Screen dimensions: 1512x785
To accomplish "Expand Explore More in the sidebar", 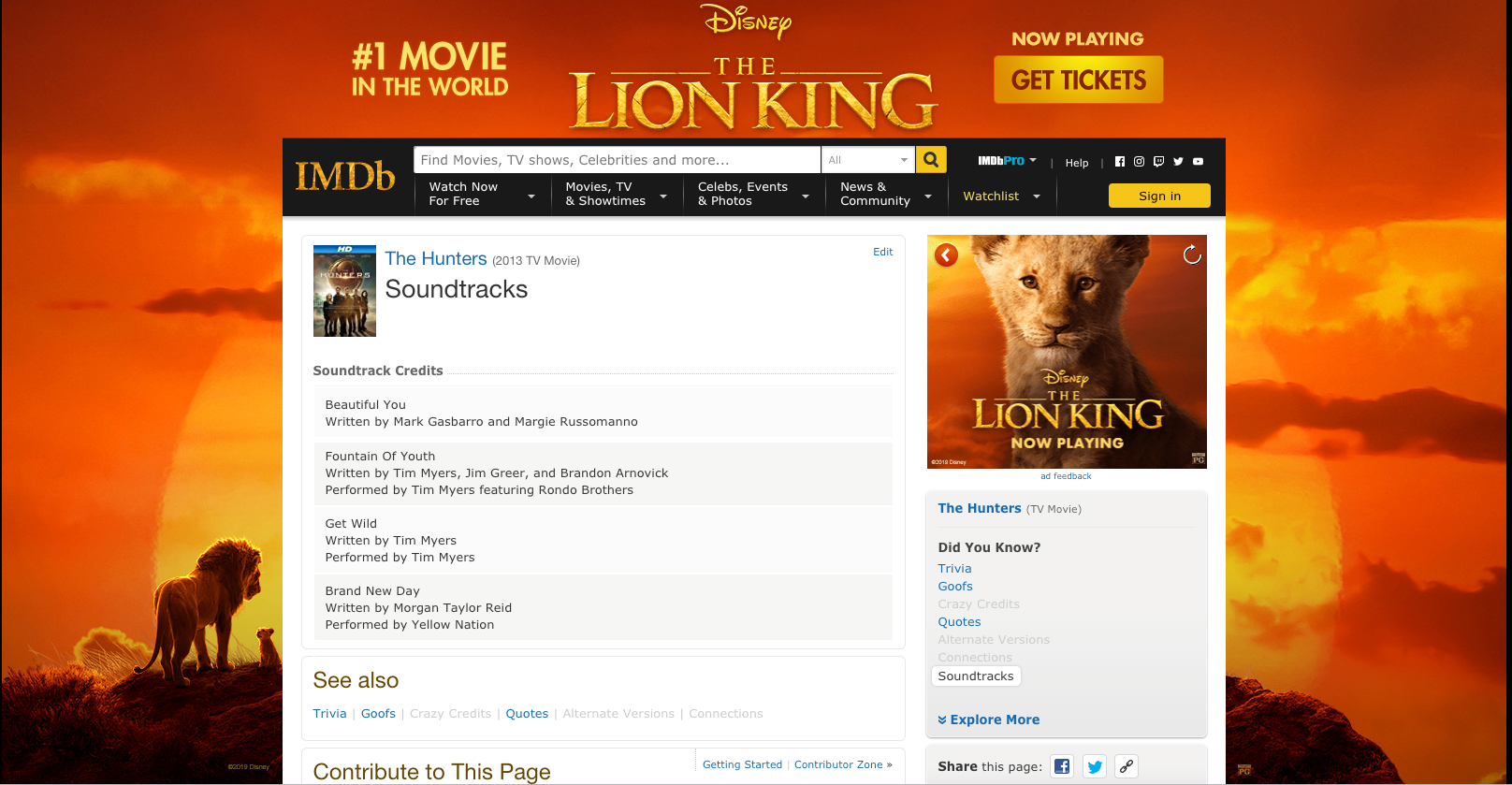I will (989, 720).
